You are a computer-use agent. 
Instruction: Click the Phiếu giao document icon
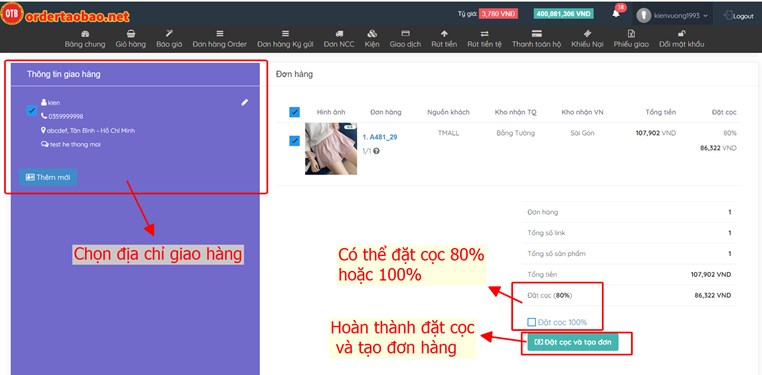coord(631,34)
